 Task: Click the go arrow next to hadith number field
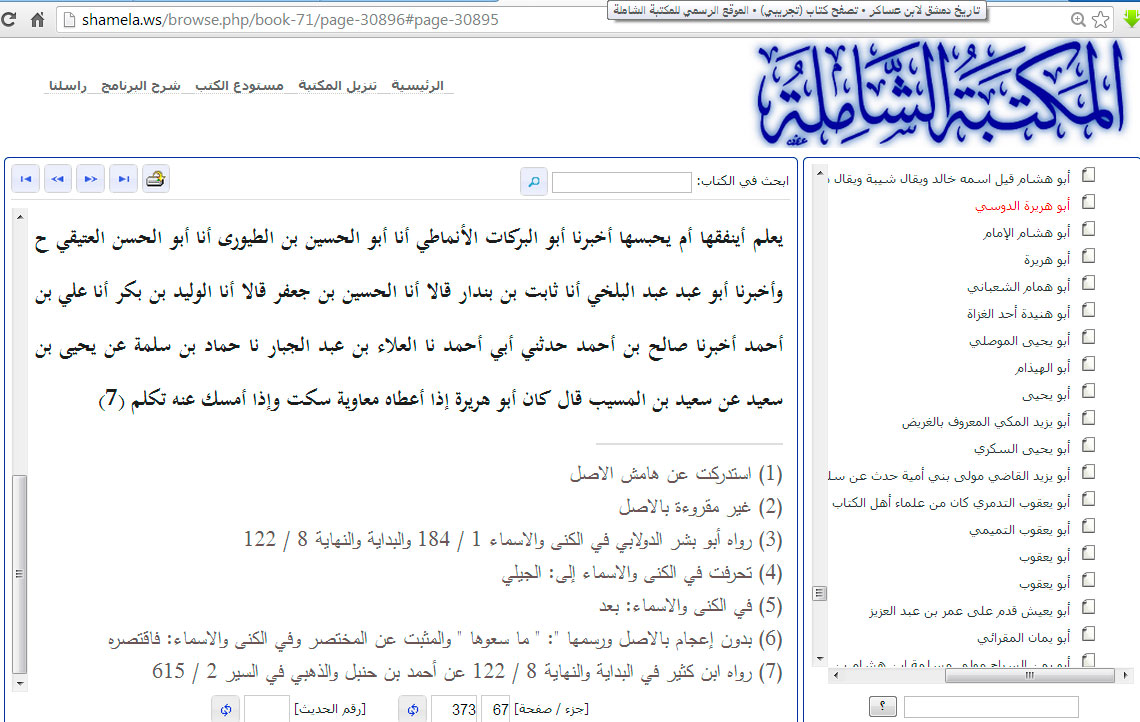tap(225, 709)
